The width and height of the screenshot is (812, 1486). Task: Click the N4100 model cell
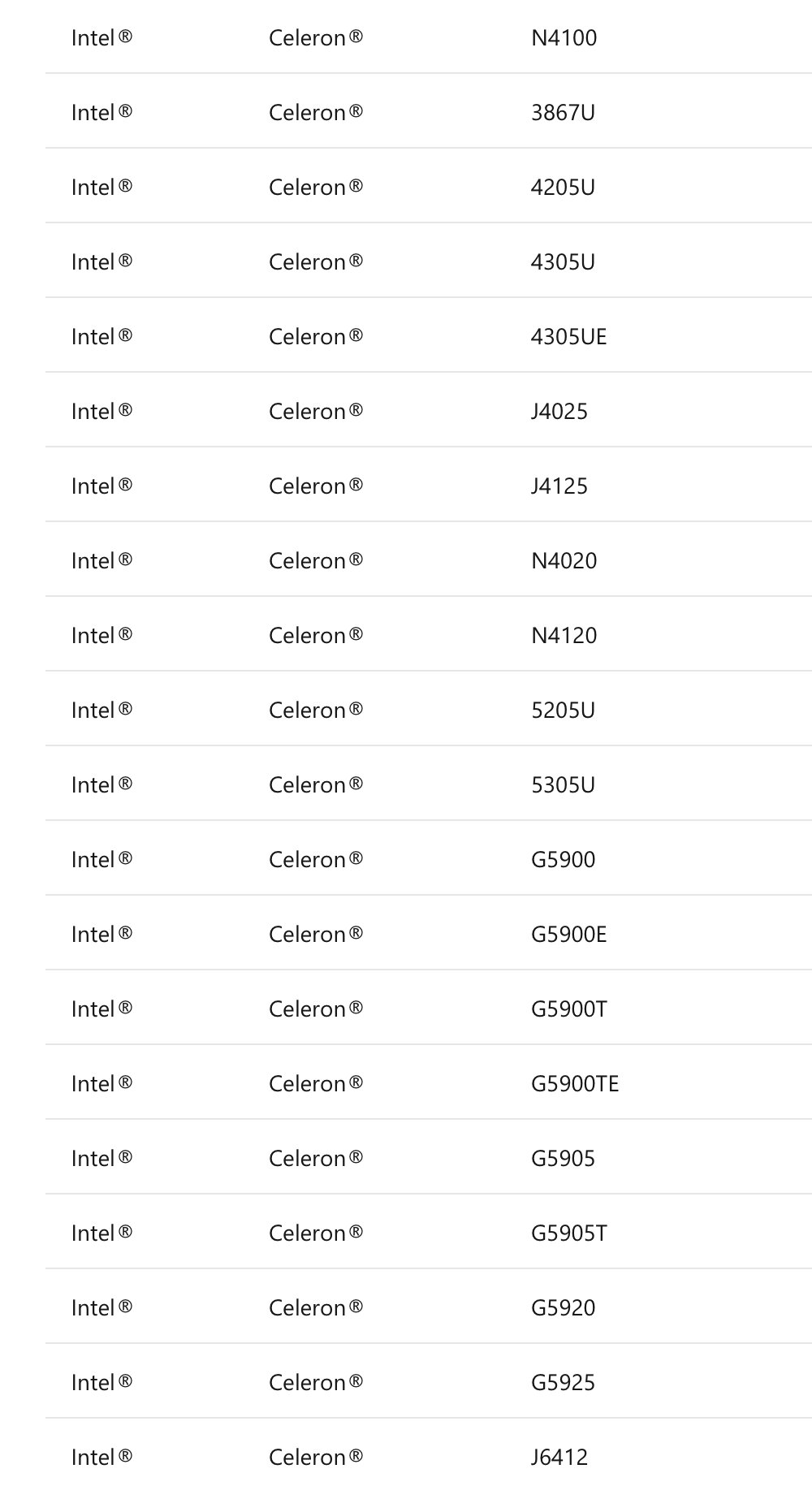point(564,38)
